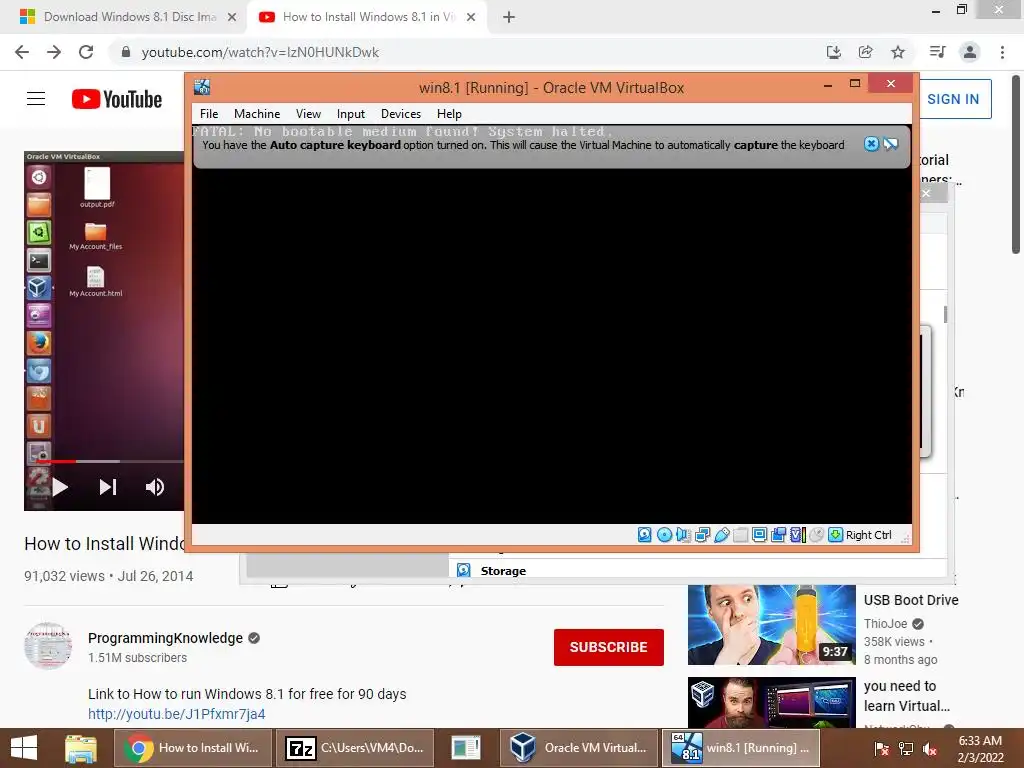The width and height of the screenshot is (1024, 768).
Task: Open the YouTube hamburger guide menu
Action: pyautogui.click(x=36, y=99)
